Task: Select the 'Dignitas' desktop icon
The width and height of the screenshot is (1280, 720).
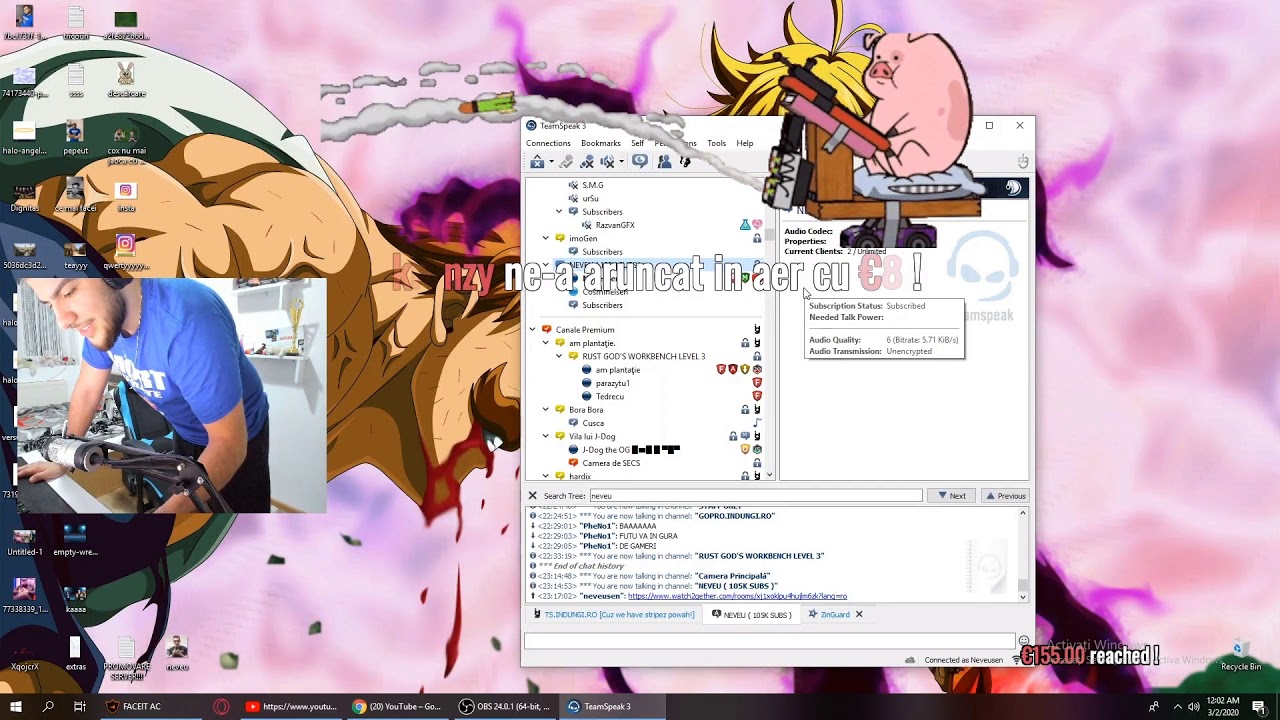Action: point(24,196)
